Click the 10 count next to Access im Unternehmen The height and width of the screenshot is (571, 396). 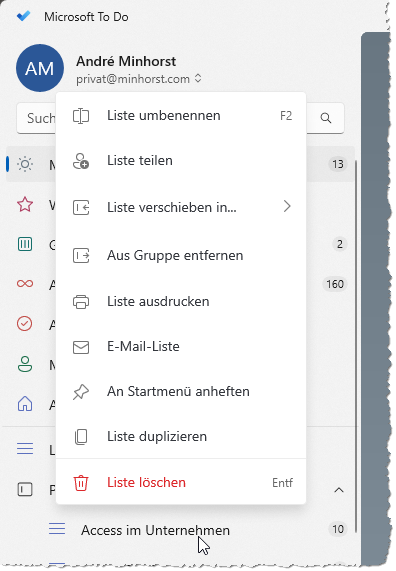[x=338, y=529]
